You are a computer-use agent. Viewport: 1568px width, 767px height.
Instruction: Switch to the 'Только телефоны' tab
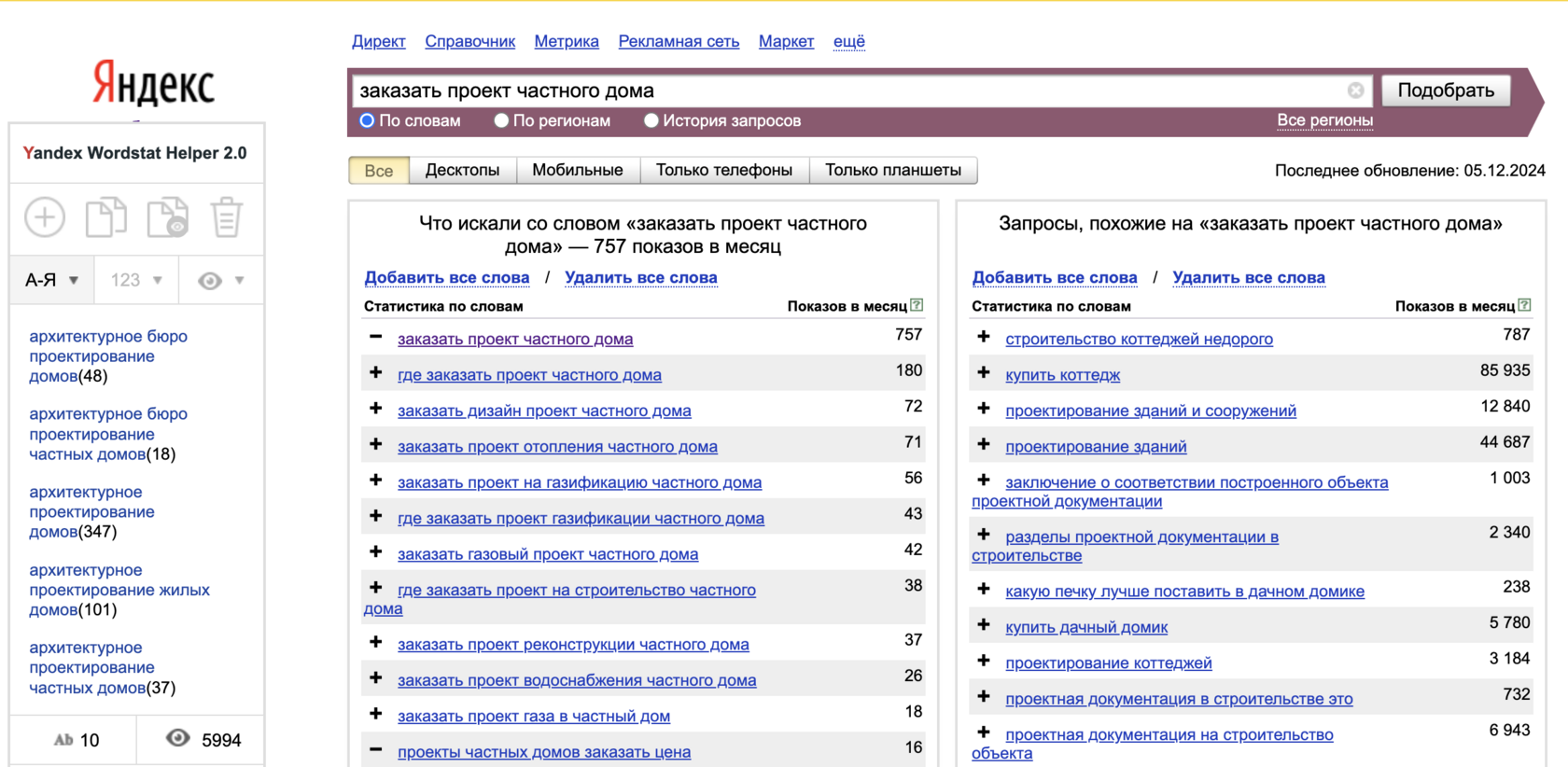724,170
